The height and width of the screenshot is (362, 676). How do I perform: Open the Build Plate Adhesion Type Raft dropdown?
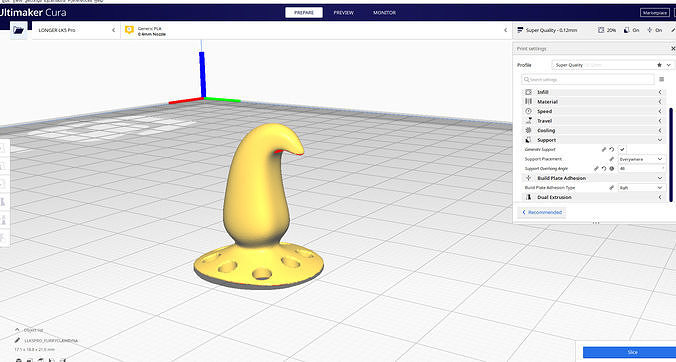(642, 187)
